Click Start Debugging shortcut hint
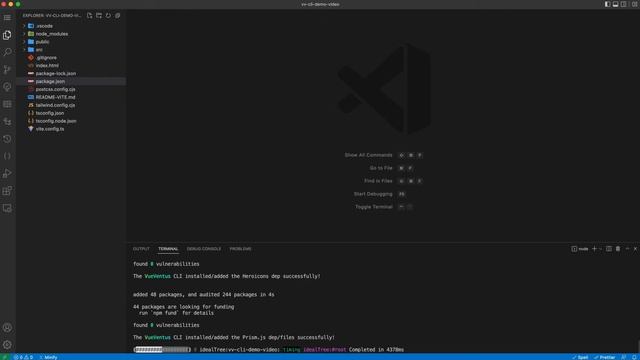 click(x=379, y=194)
